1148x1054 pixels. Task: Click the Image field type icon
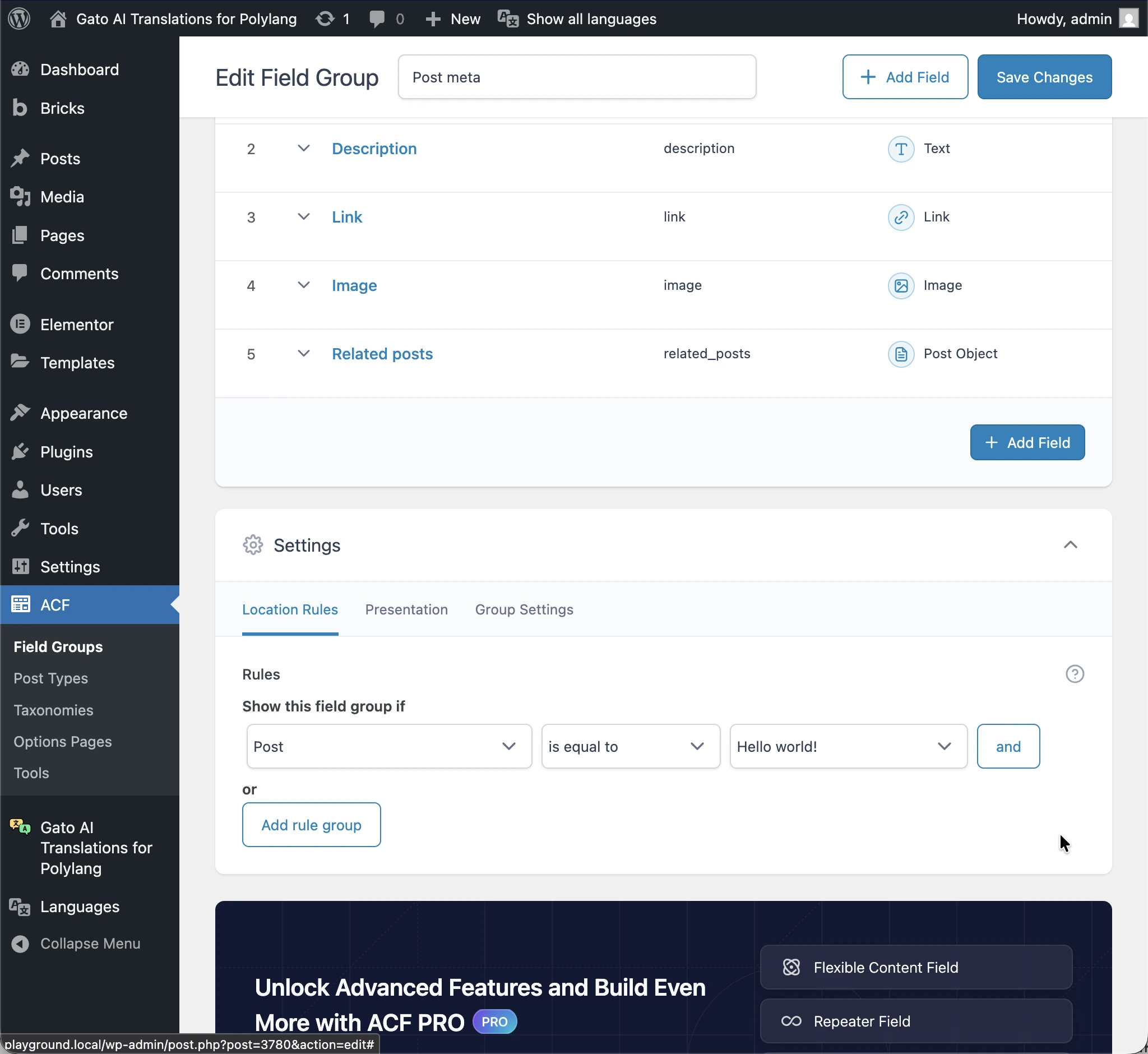[900, 286]
